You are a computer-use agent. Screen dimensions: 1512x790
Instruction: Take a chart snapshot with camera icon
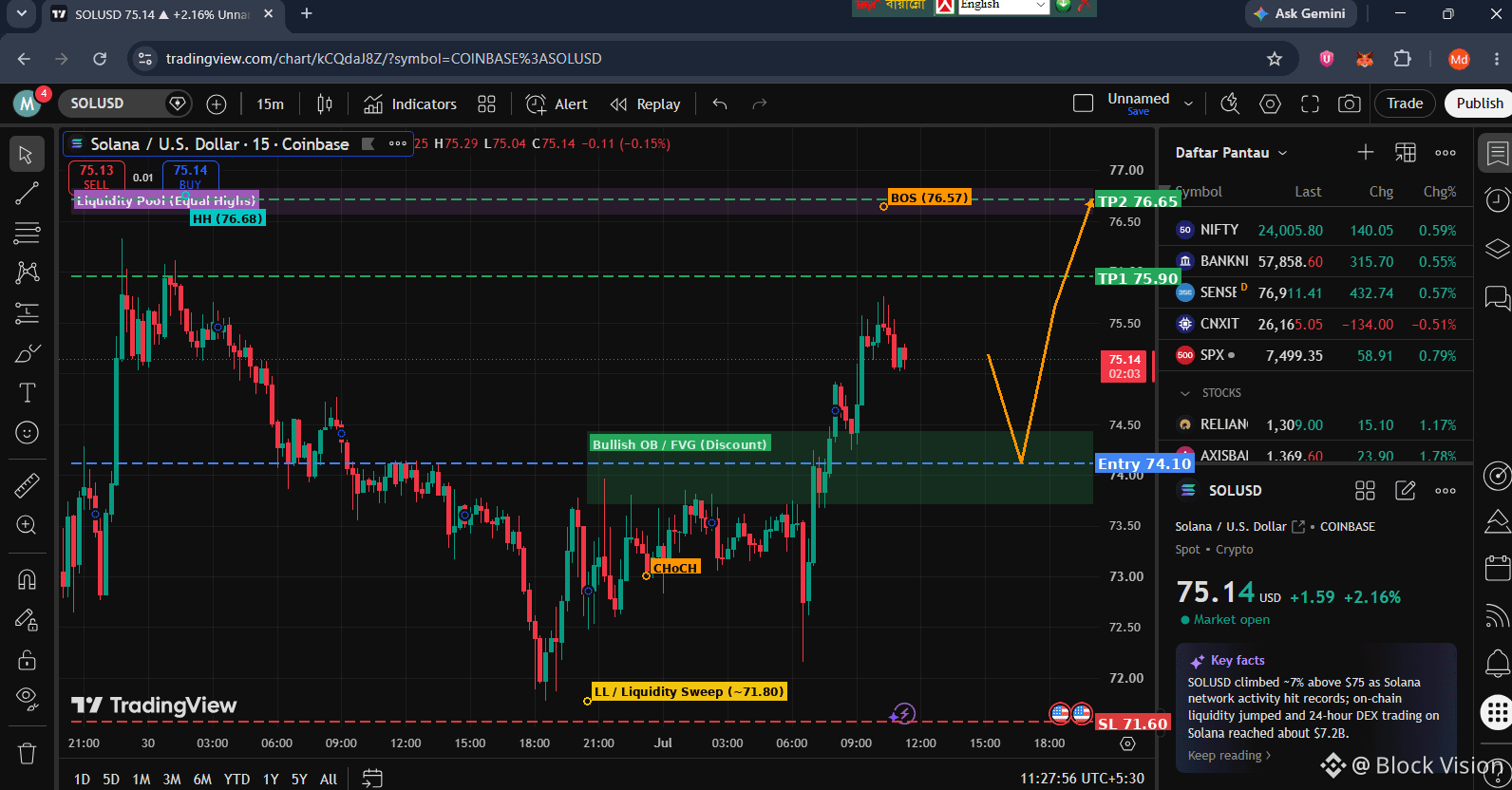pos(1349,103)
